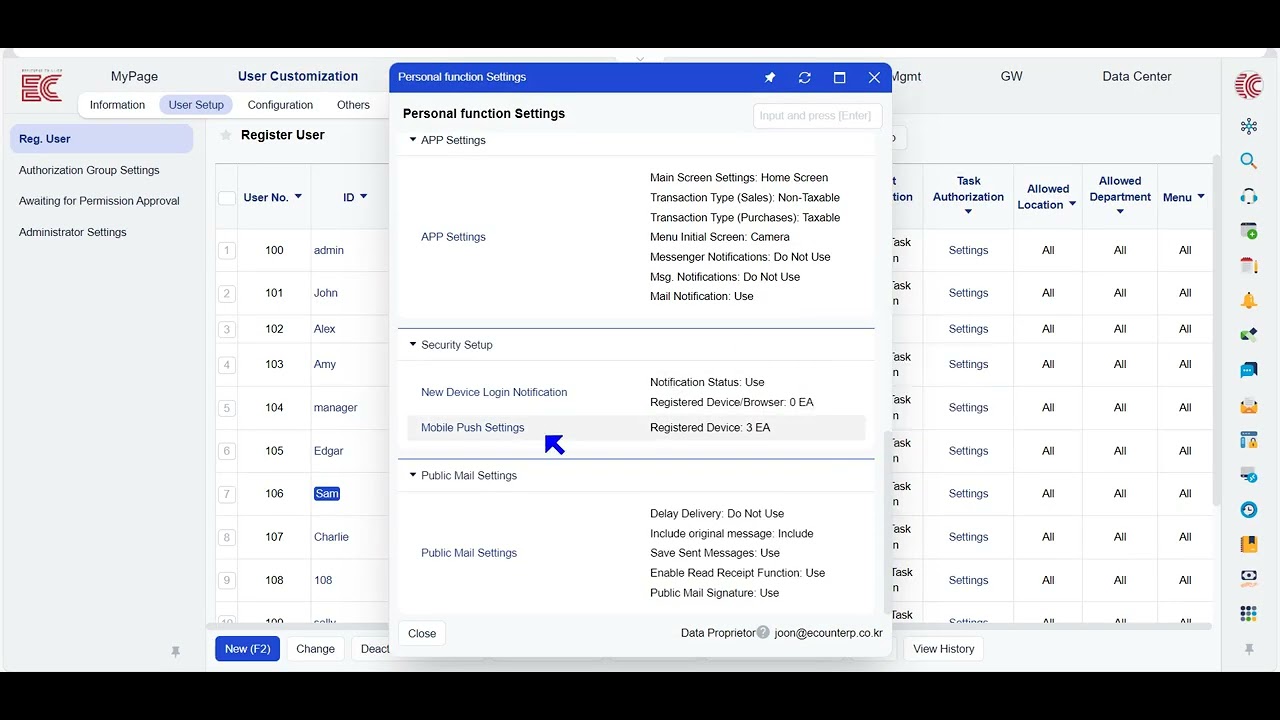Select row 1 checkbox for admin

pos(227,250)
